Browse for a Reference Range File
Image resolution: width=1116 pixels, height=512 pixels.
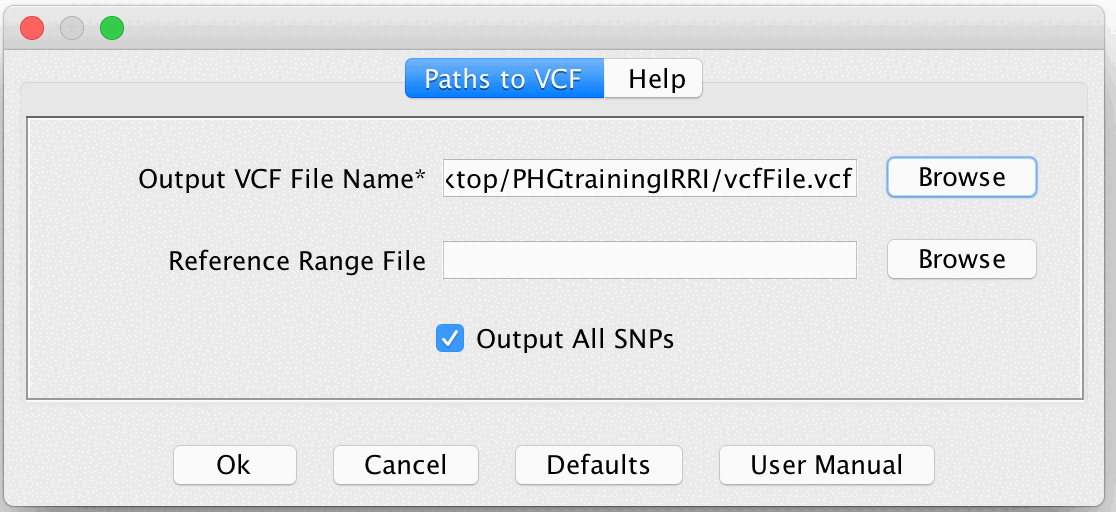tap(962, 260)
